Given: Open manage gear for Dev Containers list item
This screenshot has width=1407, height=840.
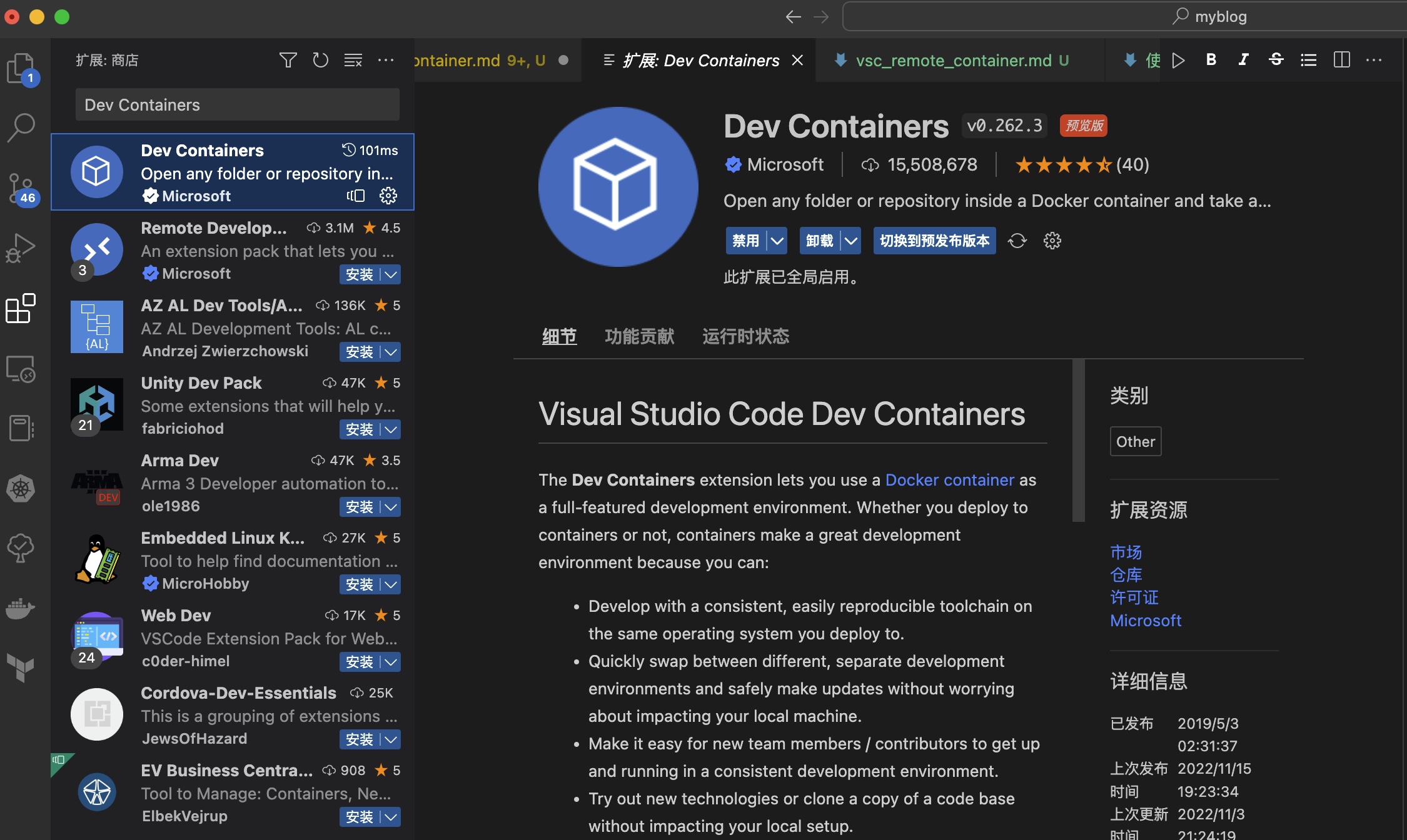Looking at the screenshot, I should [x=388, y=196].
